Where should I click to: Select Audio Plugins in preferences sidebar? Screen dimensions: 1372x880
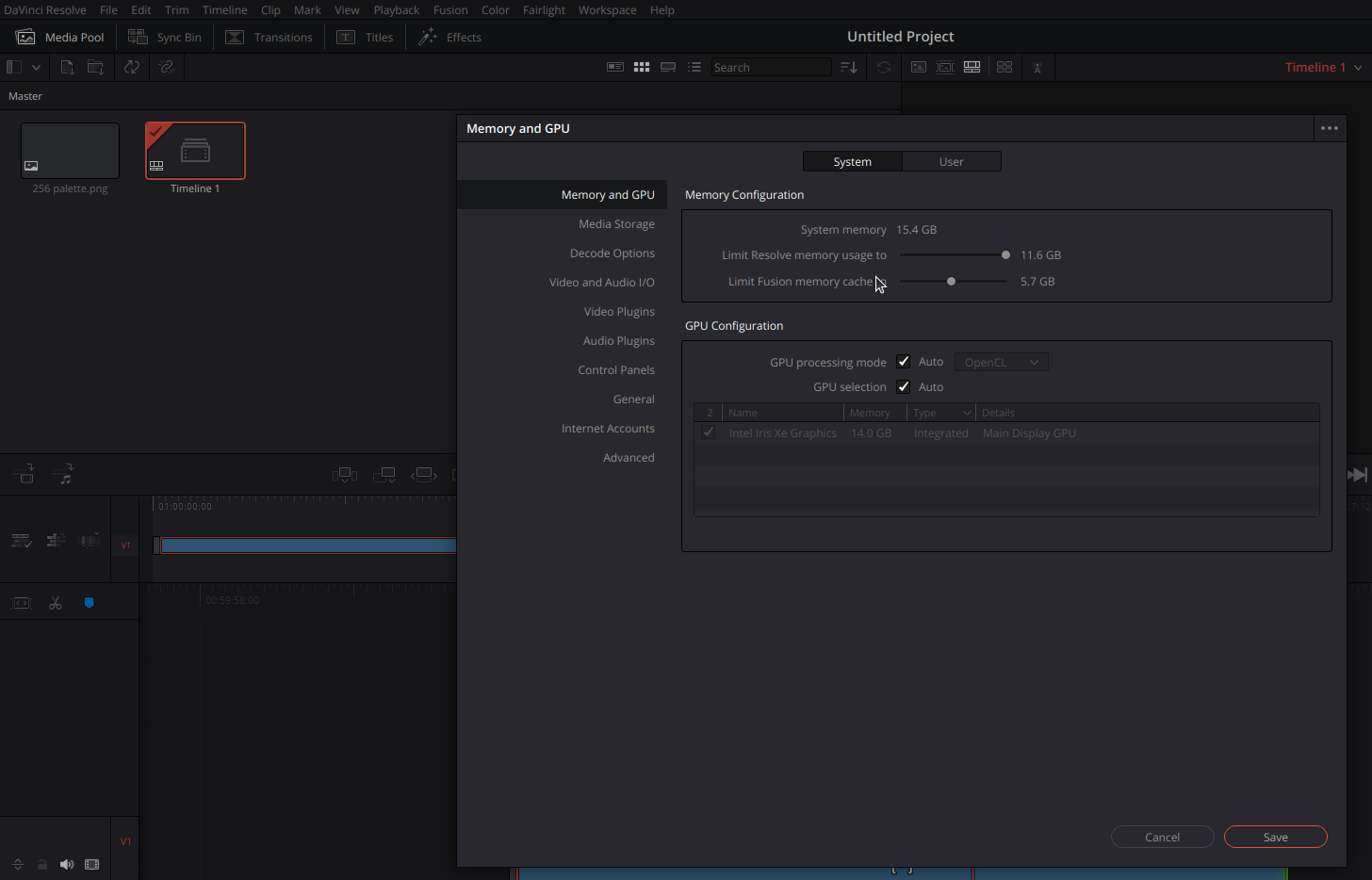click(x=619, y=341)
